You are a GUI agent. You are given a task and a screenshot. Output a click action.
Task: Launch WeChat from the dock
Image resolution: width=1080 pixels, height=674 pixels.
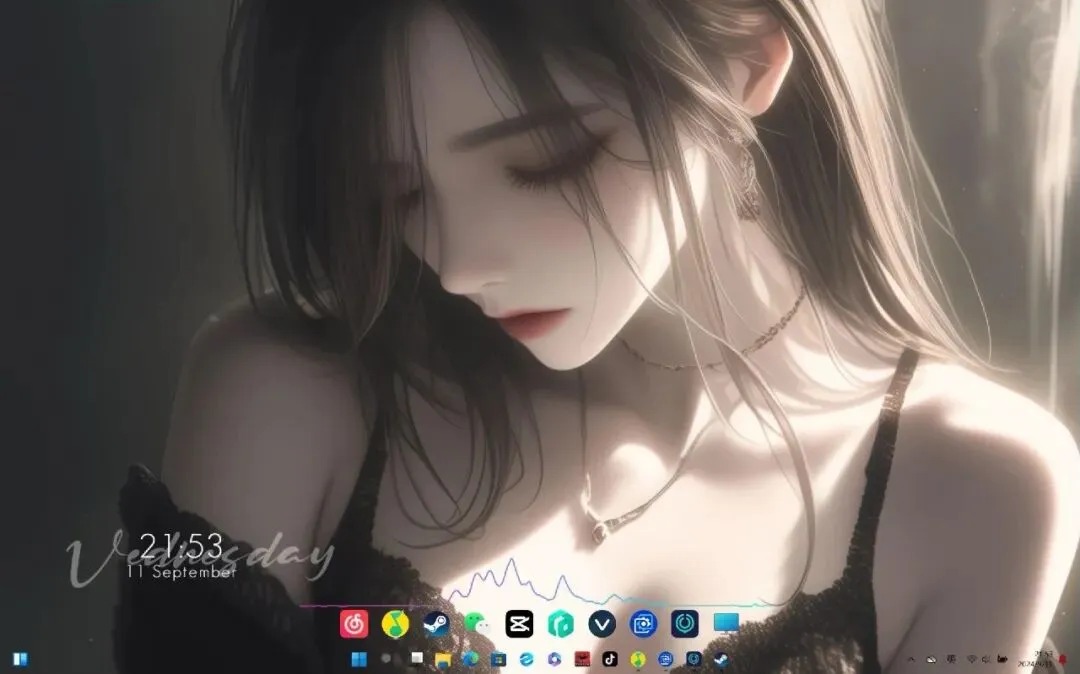(x=477, y=624)
